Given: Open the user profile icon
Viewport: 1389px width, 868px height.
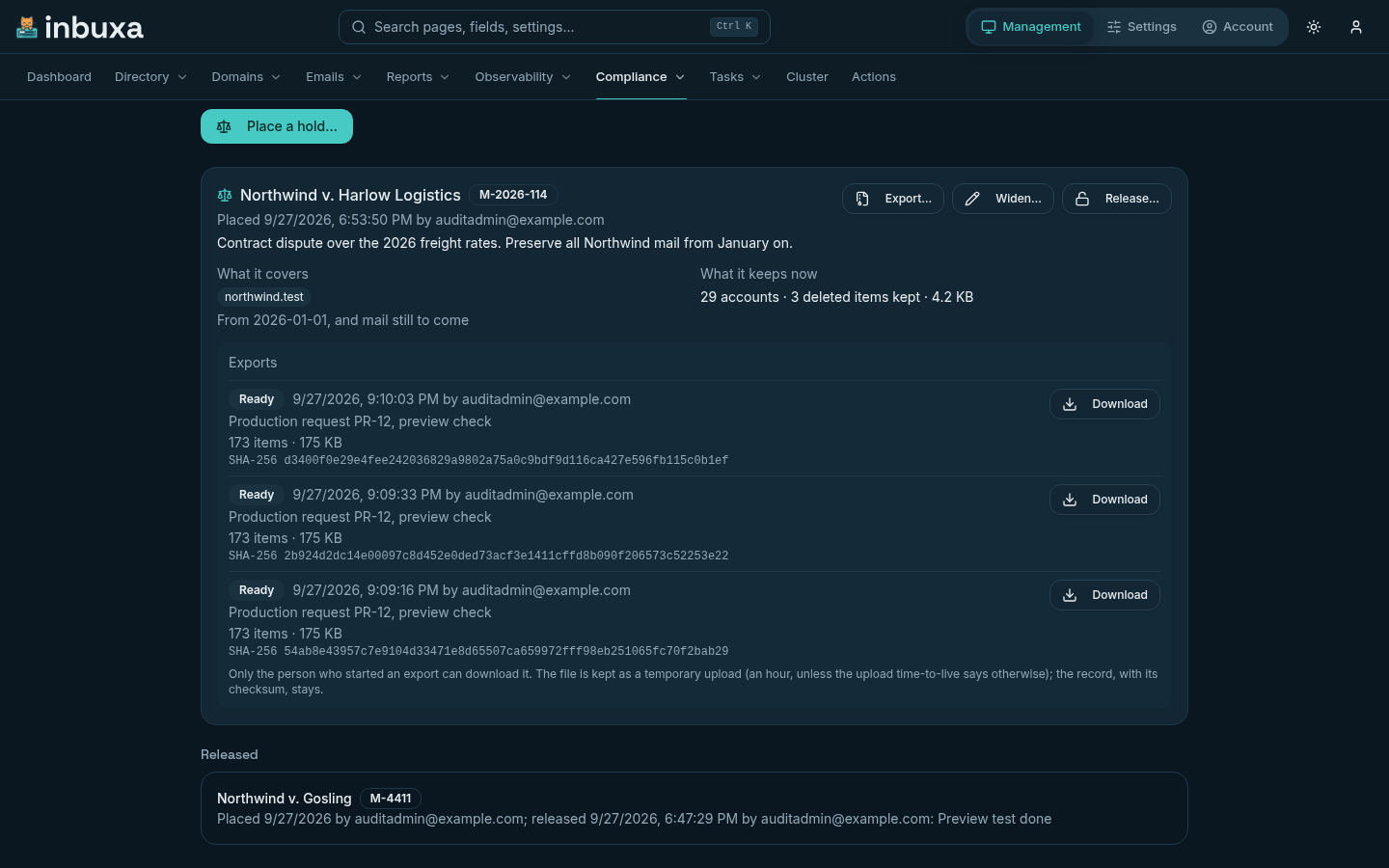Looking at the screenshot, I should (x=1356, y=27).
